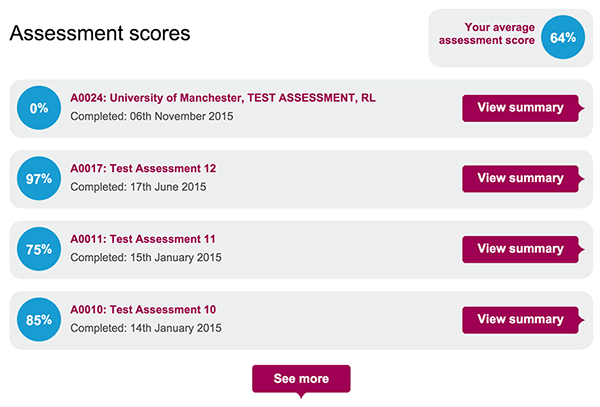The image size is (600, 407).
Task: View summary for the A0024 assessment
Action: pyautogui.click(x=520, y=108)
